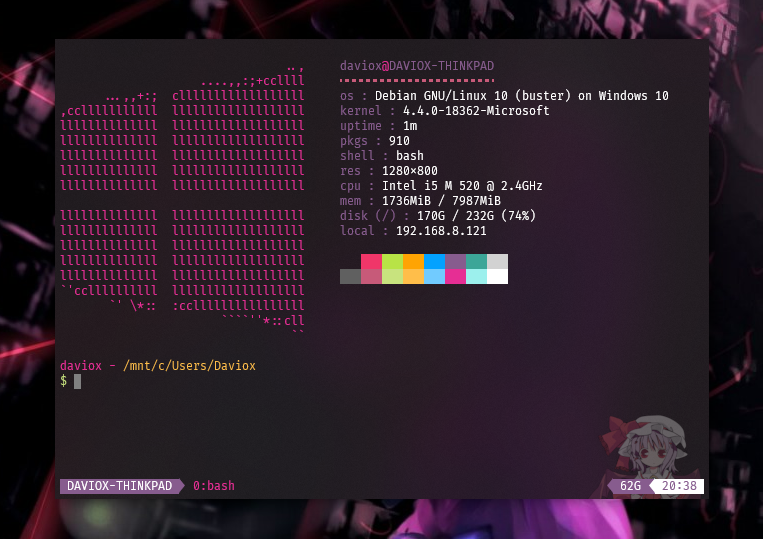The height and width of the screenshot is (539, 763).
Task: Click the os line showing Debian GNU/Linux 10
Action: [504, 95]
